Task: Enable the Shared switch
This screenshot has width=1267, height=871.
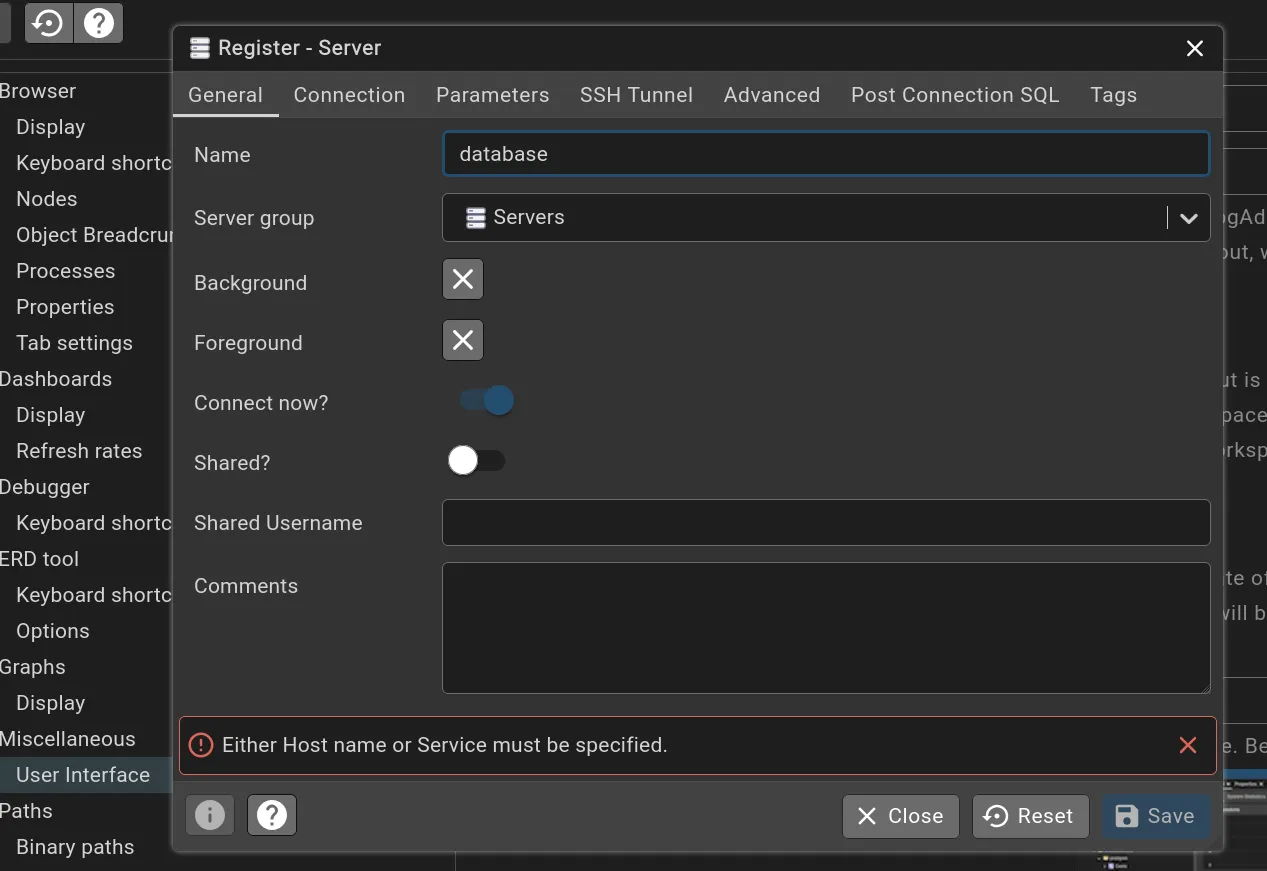Action: [476, 460]
